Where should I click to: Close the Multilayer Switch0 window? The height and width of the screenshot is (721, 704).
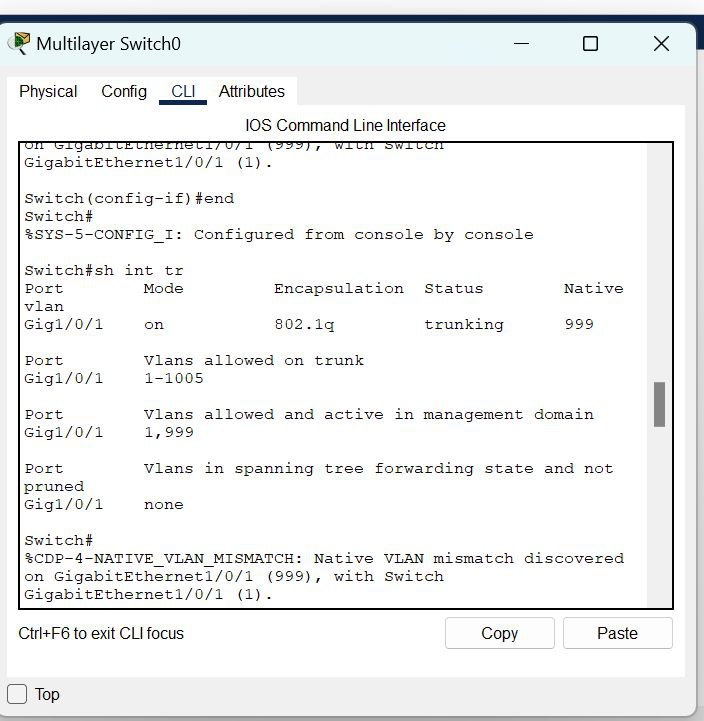pyautogui.click(x=660, y=44)
